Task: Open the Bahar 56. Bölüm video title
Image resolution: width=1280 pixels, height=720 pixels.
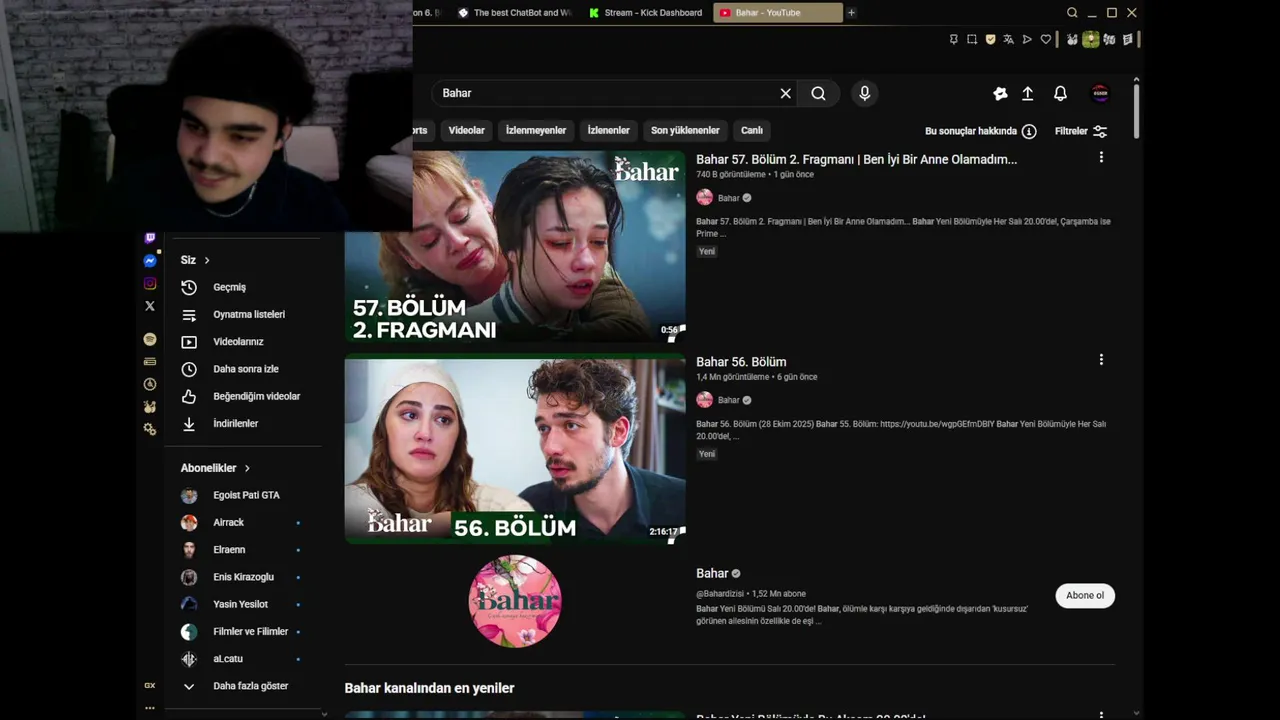Action: tap(741, 362)
